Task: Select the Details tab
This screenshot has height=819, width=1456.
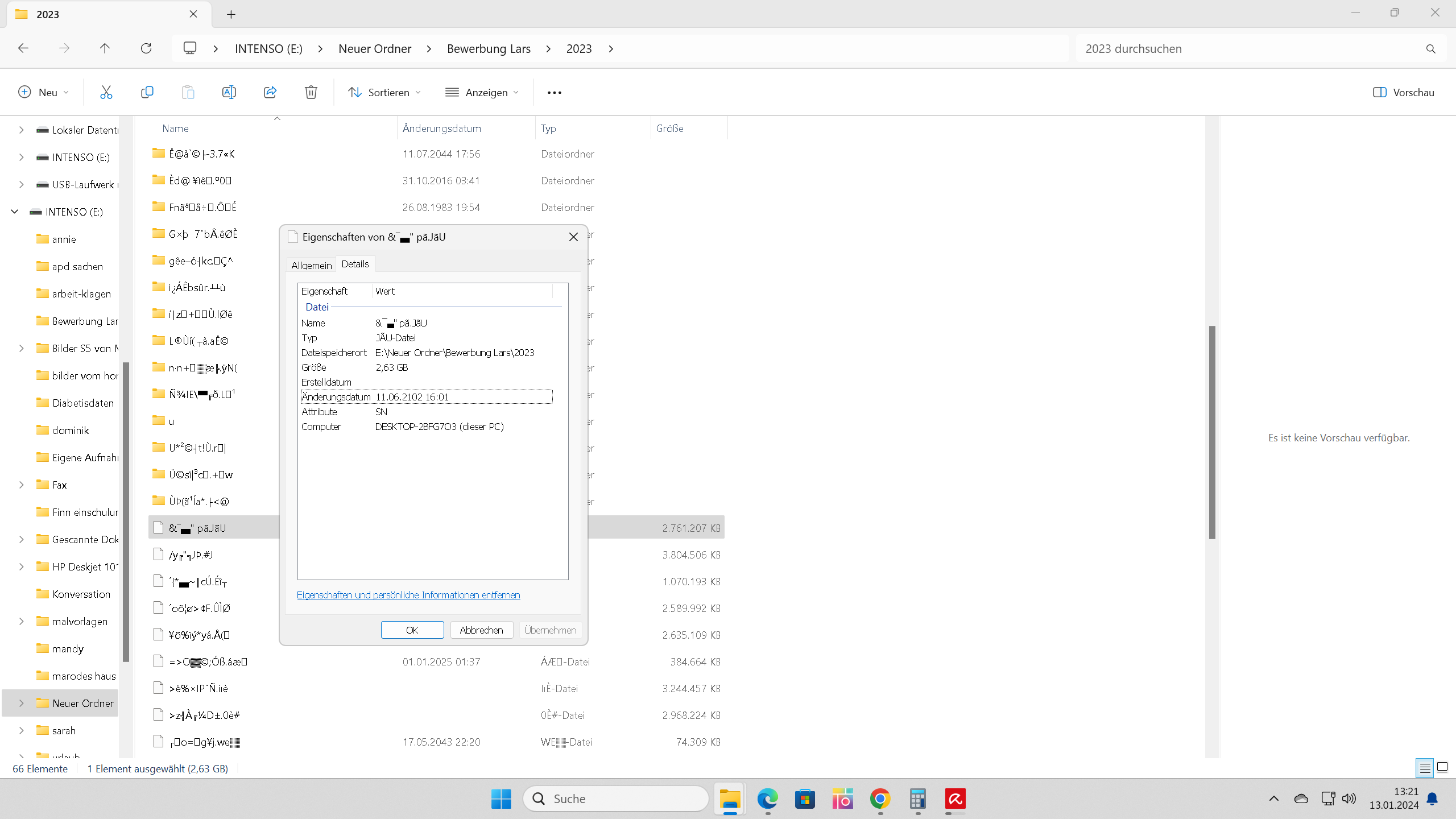Action: point(355,264)
